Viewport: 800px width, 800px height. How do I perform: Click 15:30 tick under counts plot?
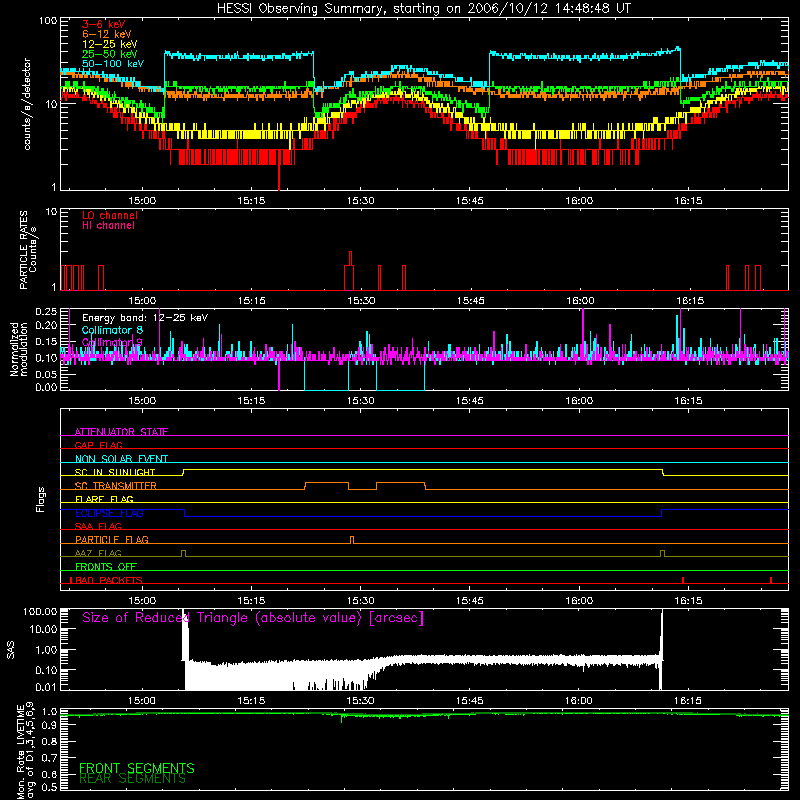360,201
